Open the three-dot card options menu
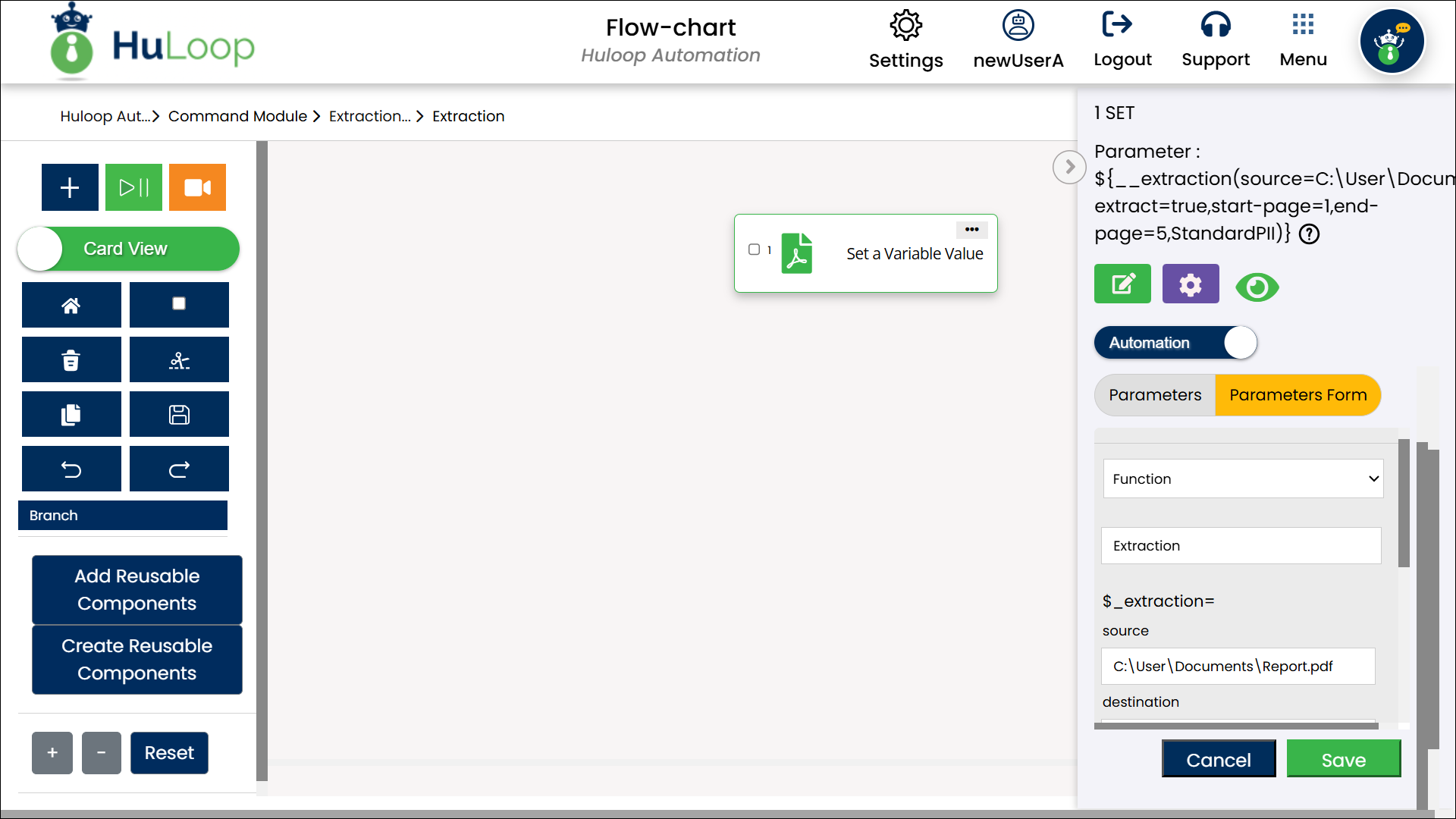1456x819 pixels. 971,229
